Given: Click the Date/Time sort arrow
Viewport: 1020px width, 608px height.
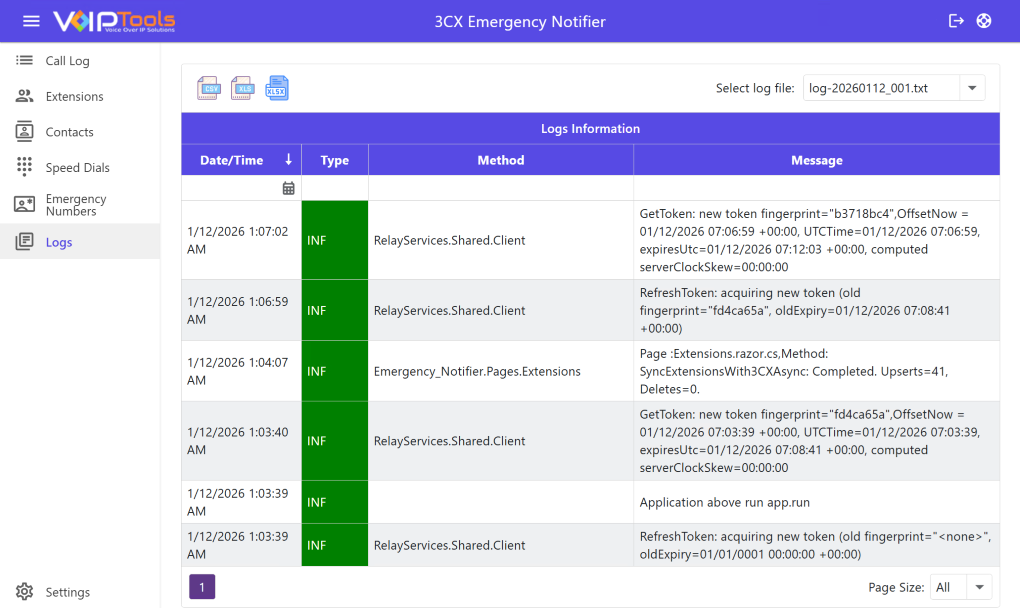Looking at the screenshot, I should (x=288, y=160).
